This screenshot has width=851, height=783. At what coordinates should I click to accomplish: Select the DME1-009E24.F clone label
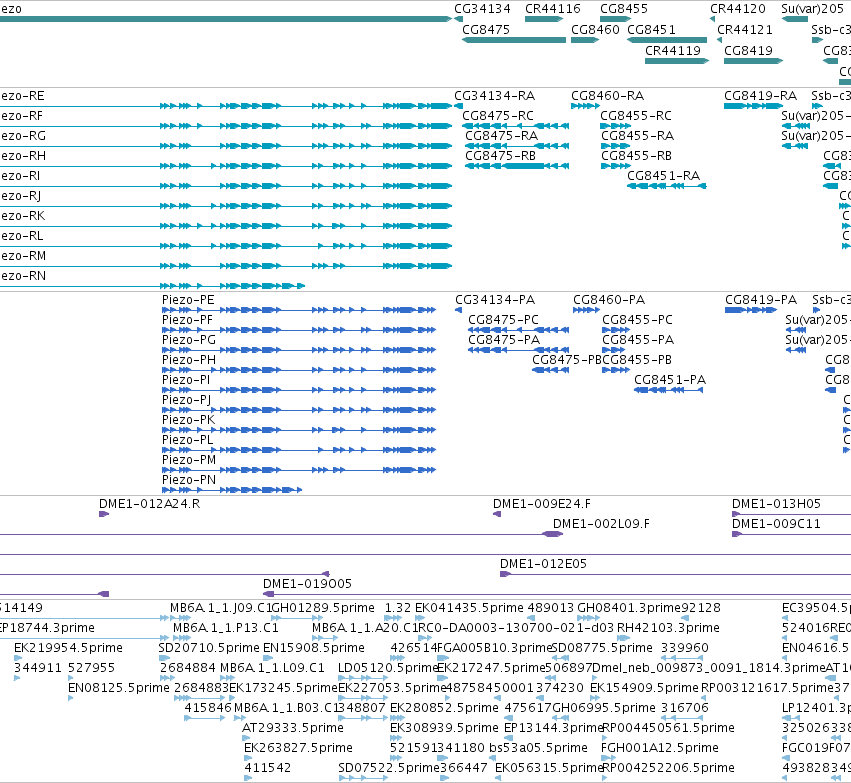click(542, 504)
